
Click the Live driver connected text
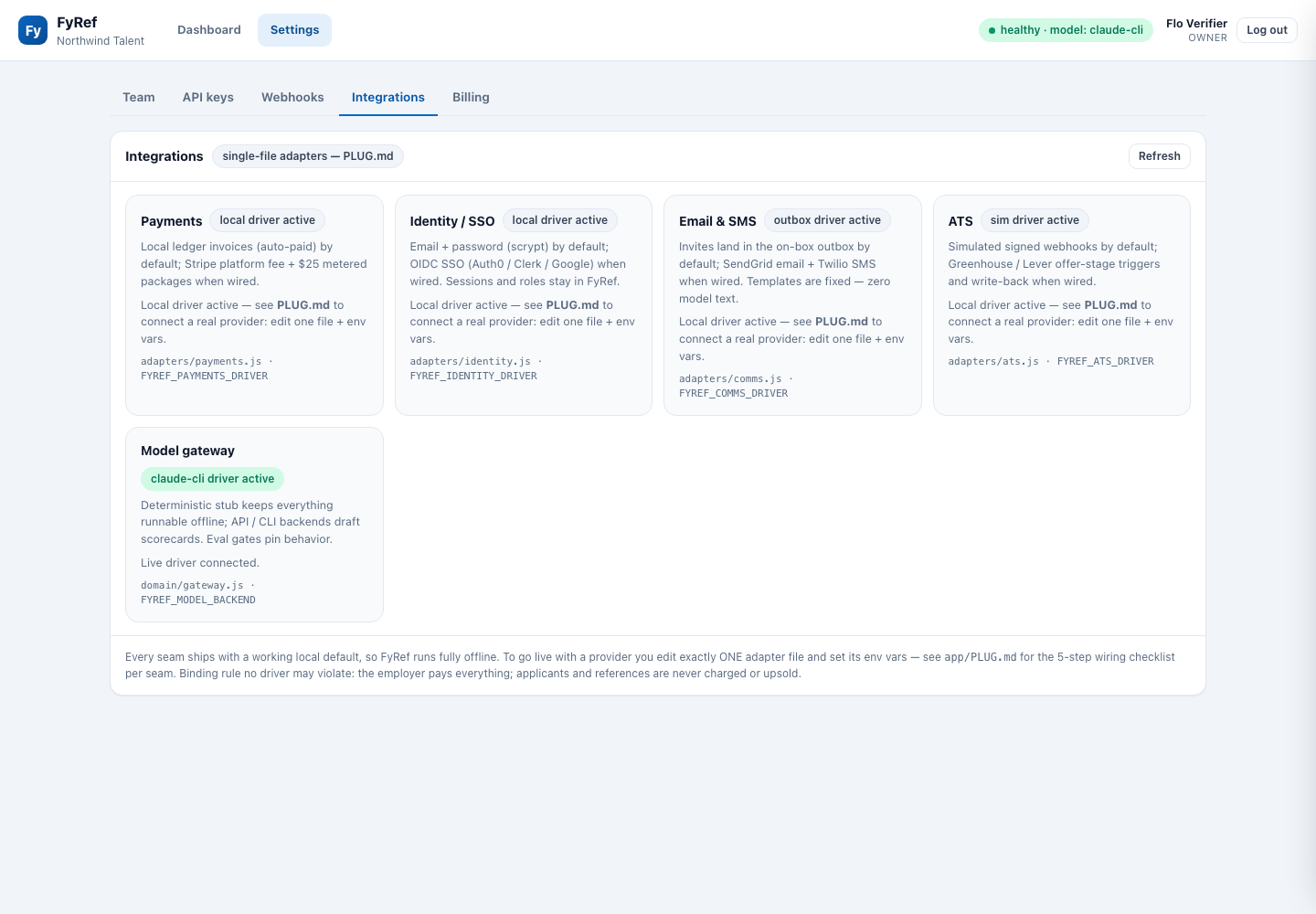click(200, 563)
